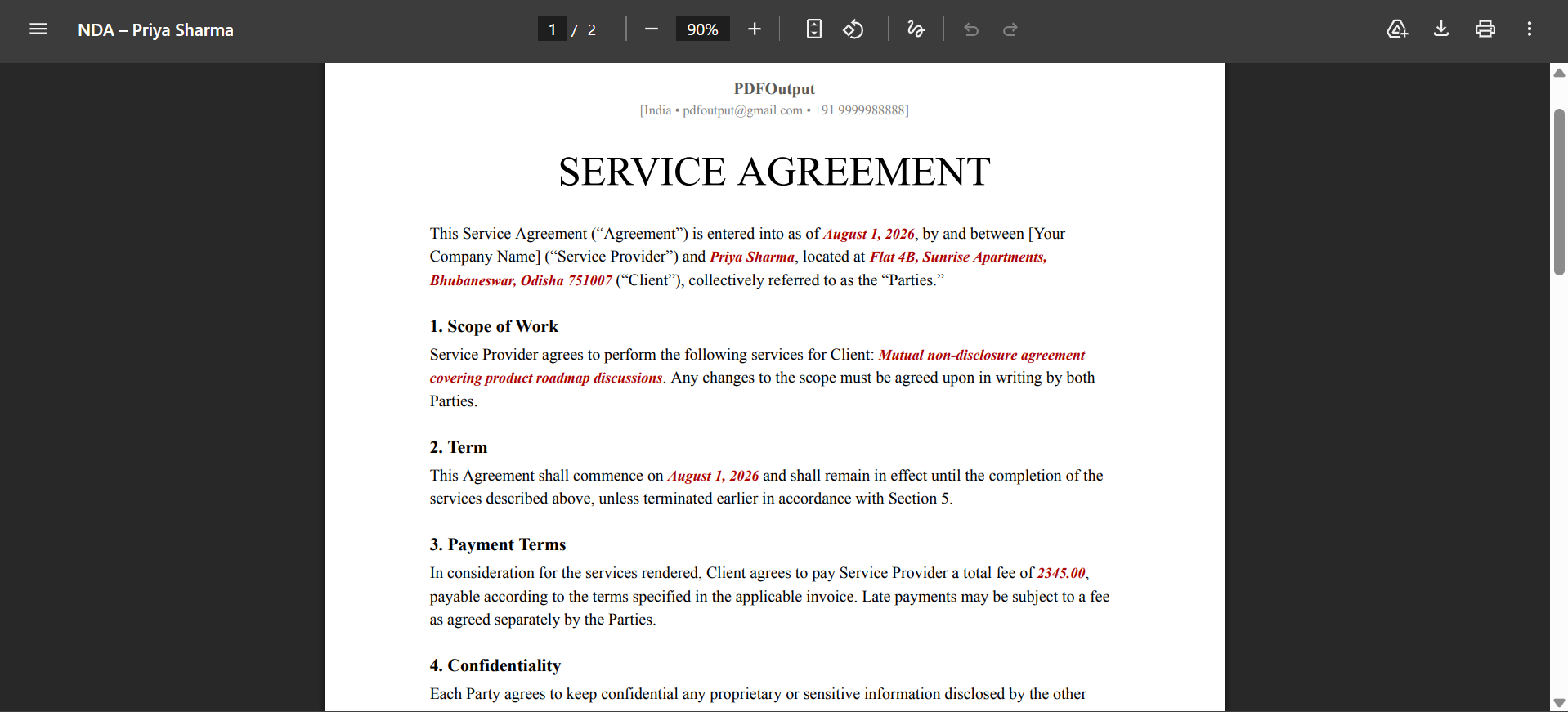Save the PDF to Google Drive

[1397, 29]
